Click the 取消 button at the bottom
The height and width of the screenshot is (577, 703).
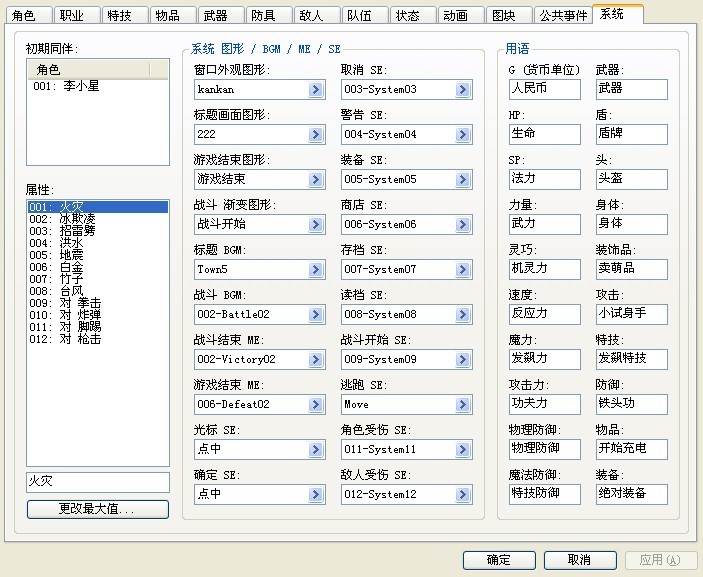click(x=580, y=560)
